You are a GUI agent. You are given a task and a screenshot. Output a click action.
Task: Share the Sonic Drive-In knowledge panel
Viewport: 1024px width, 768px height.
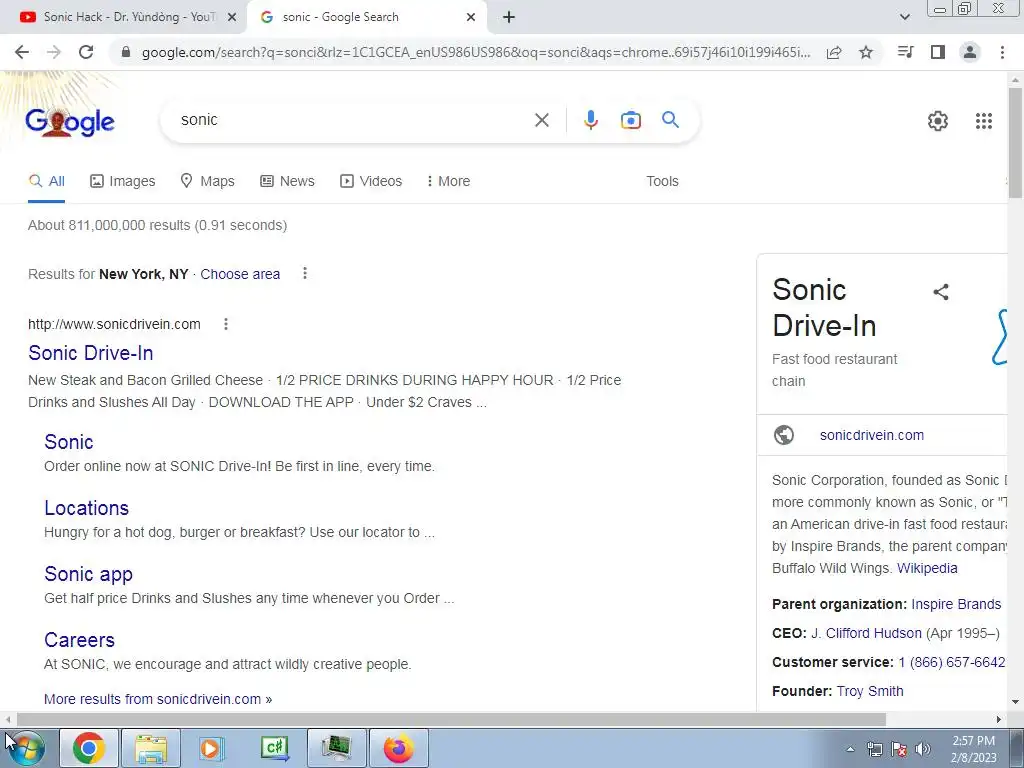[x=940, y=292]
